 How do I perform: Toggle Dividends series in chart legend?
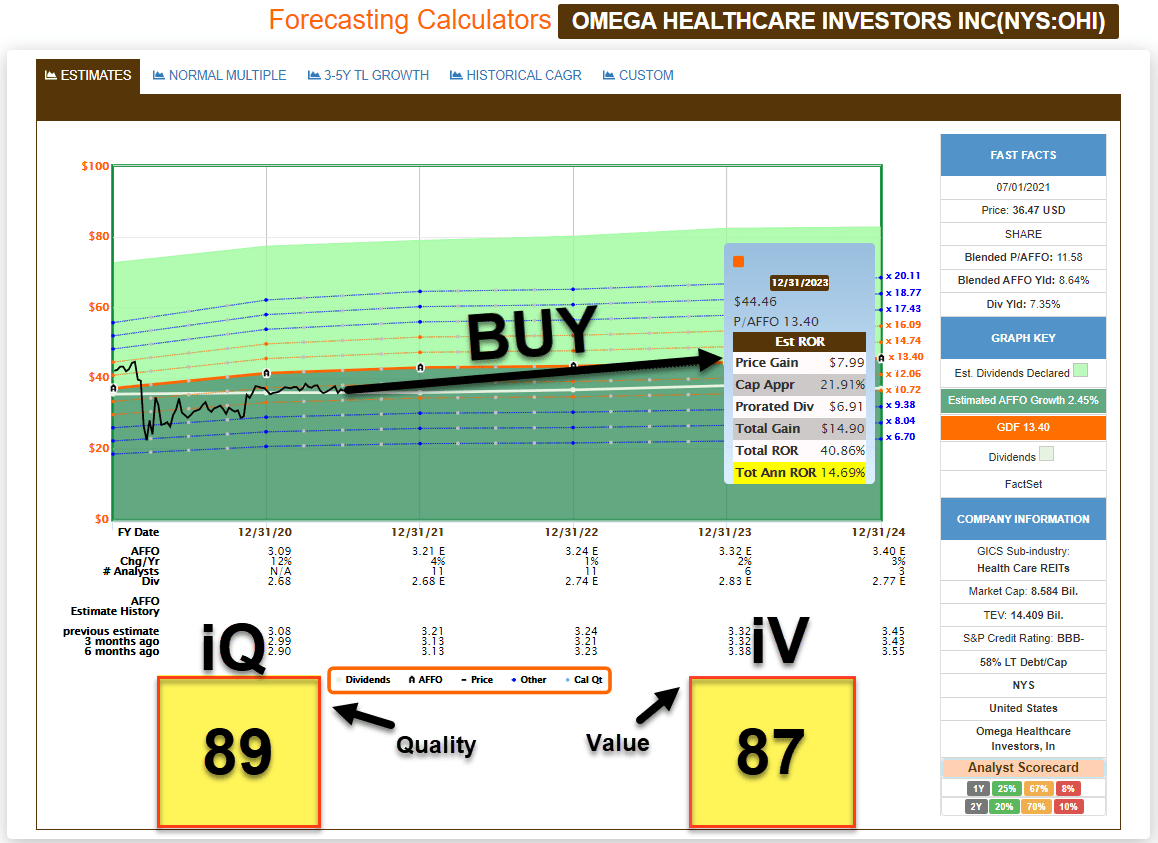[x=363, y=680]
